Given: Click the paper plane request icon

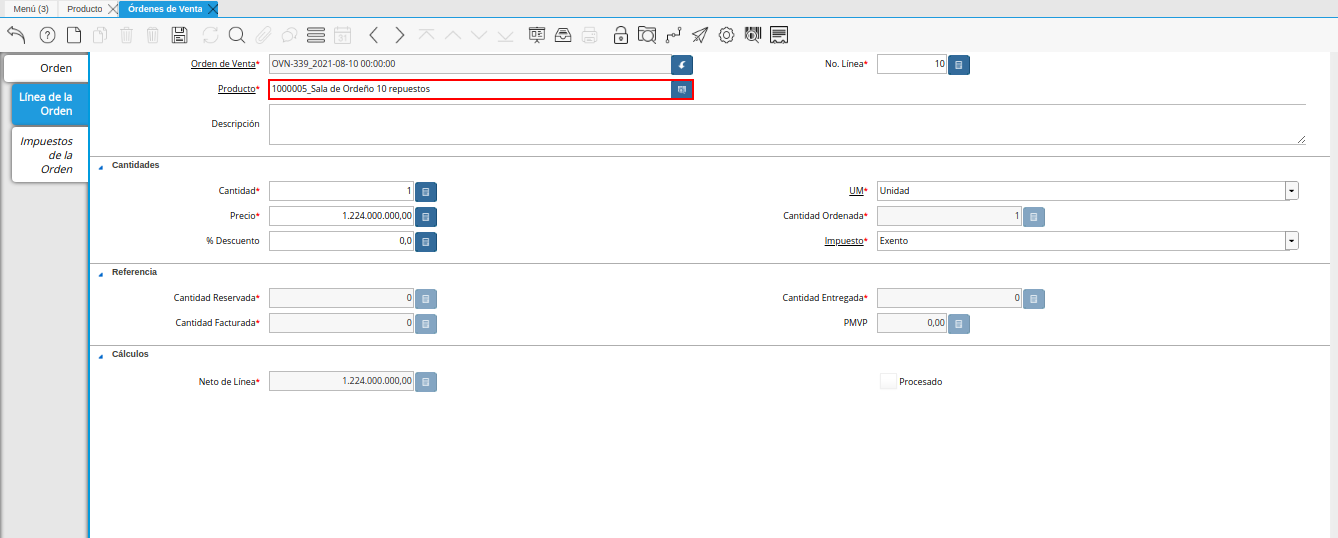Looking at the screenshot, I should [x=700, y=35].
